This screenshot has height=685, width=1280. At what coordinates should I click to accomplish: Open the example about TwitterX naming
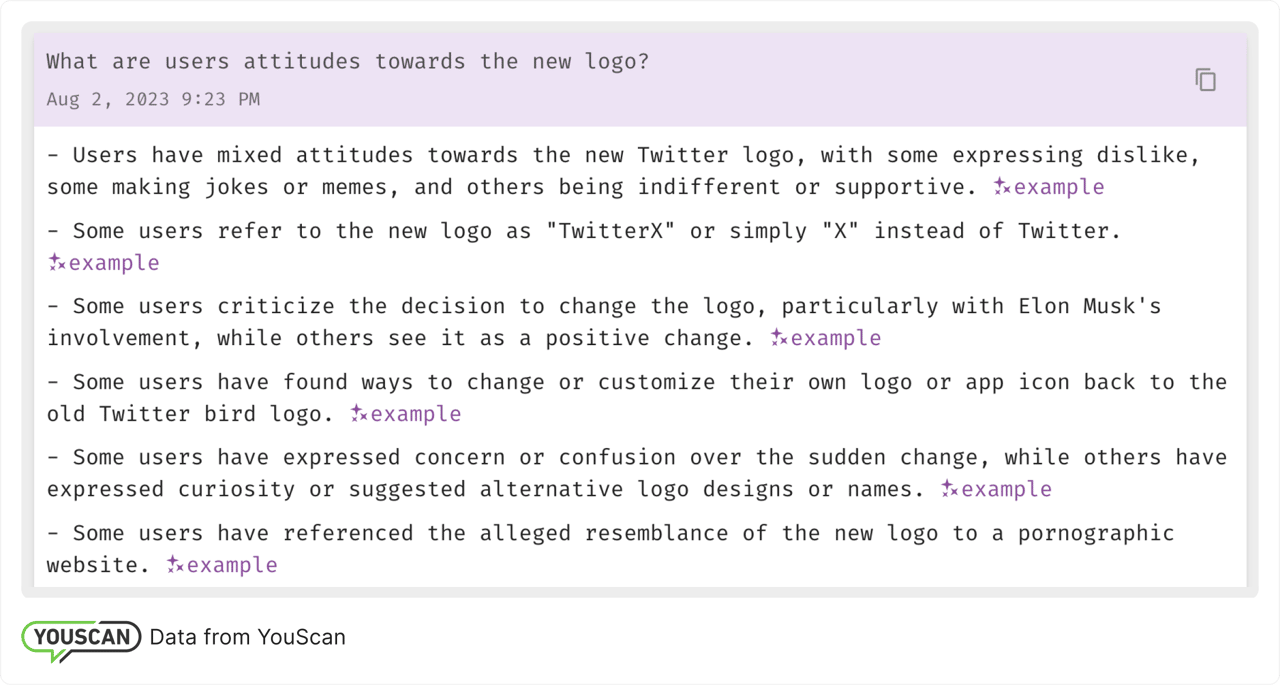tap(114, 262)
